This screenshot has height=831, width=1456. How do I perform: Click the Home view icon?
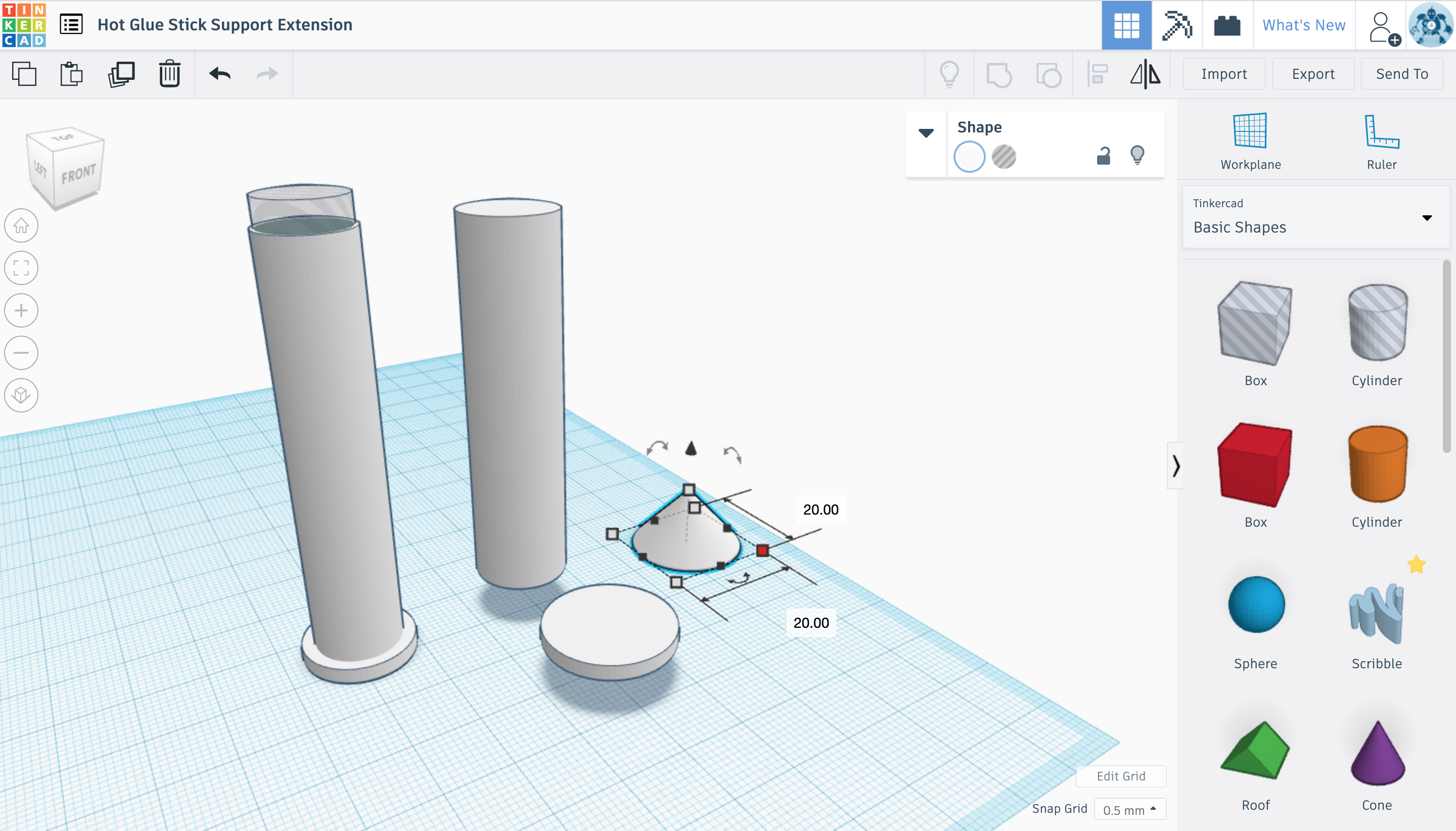click(x=21, y=225)
